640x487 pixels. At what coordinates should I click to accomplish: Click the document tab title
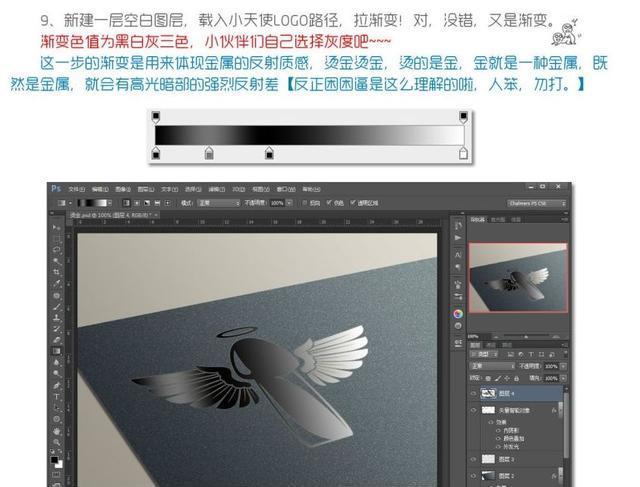[110, 215]
